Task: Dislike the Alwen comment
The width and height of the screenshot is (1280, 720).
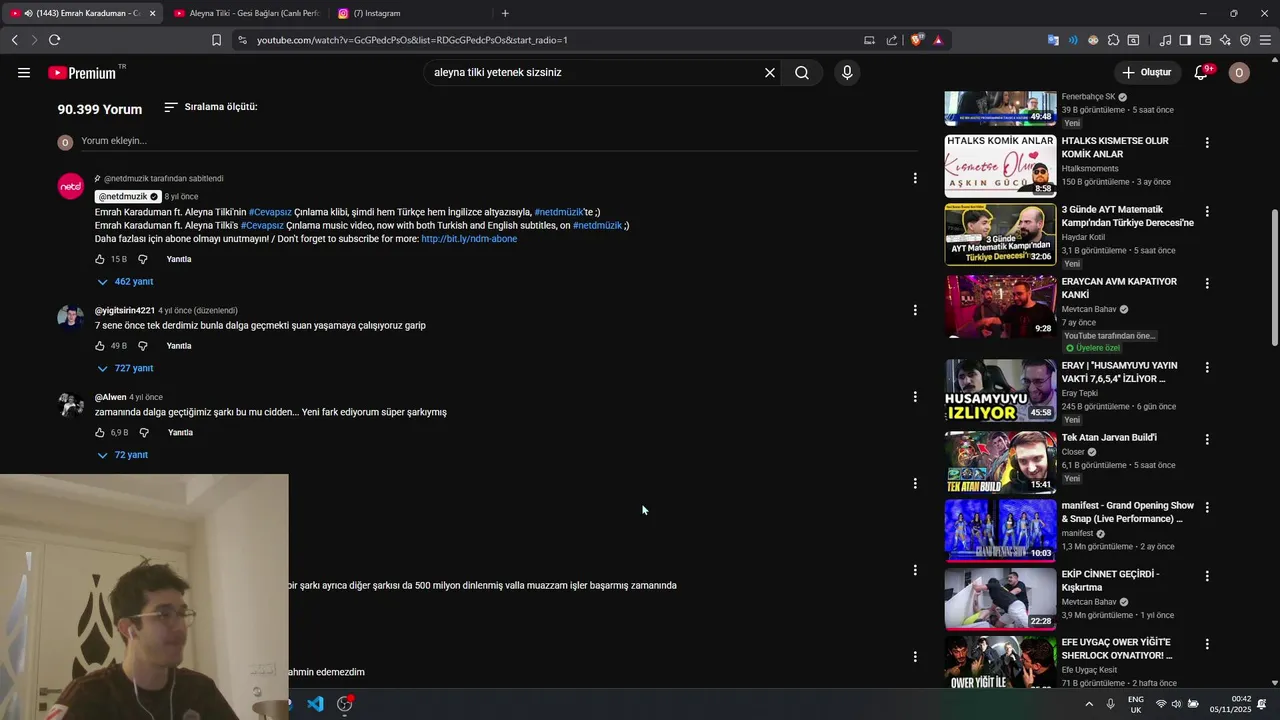Action: click(144, 432)
